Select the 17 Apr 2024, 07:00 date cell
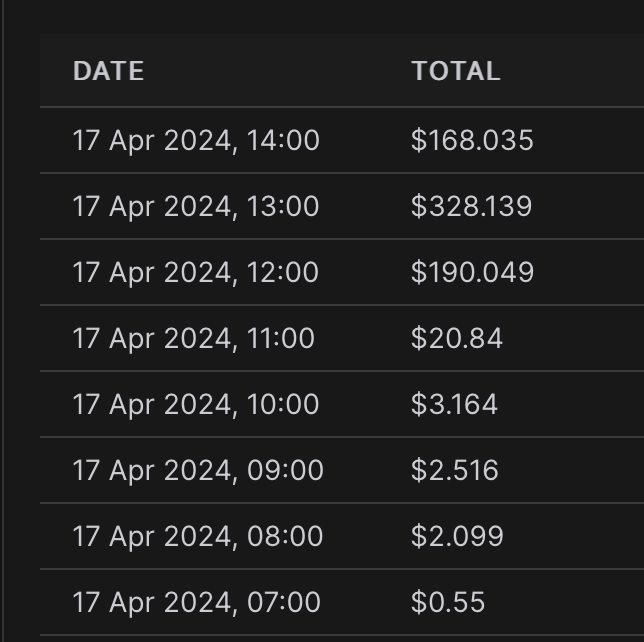The image size is (644, 642). point(197,602)
